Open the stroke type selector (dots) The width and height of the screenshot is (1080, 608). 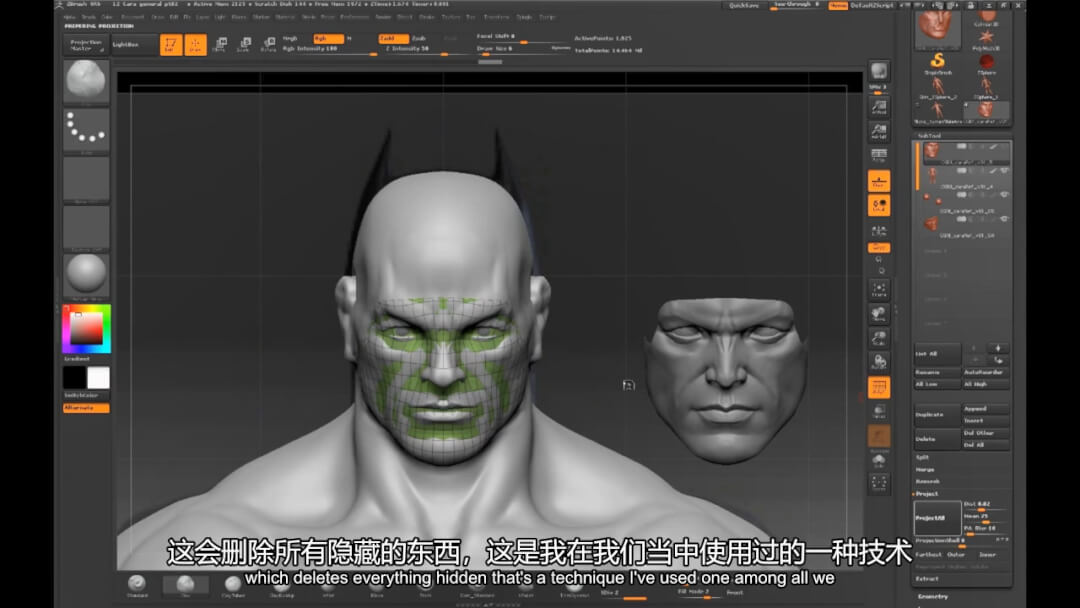[x=86, y=130]
